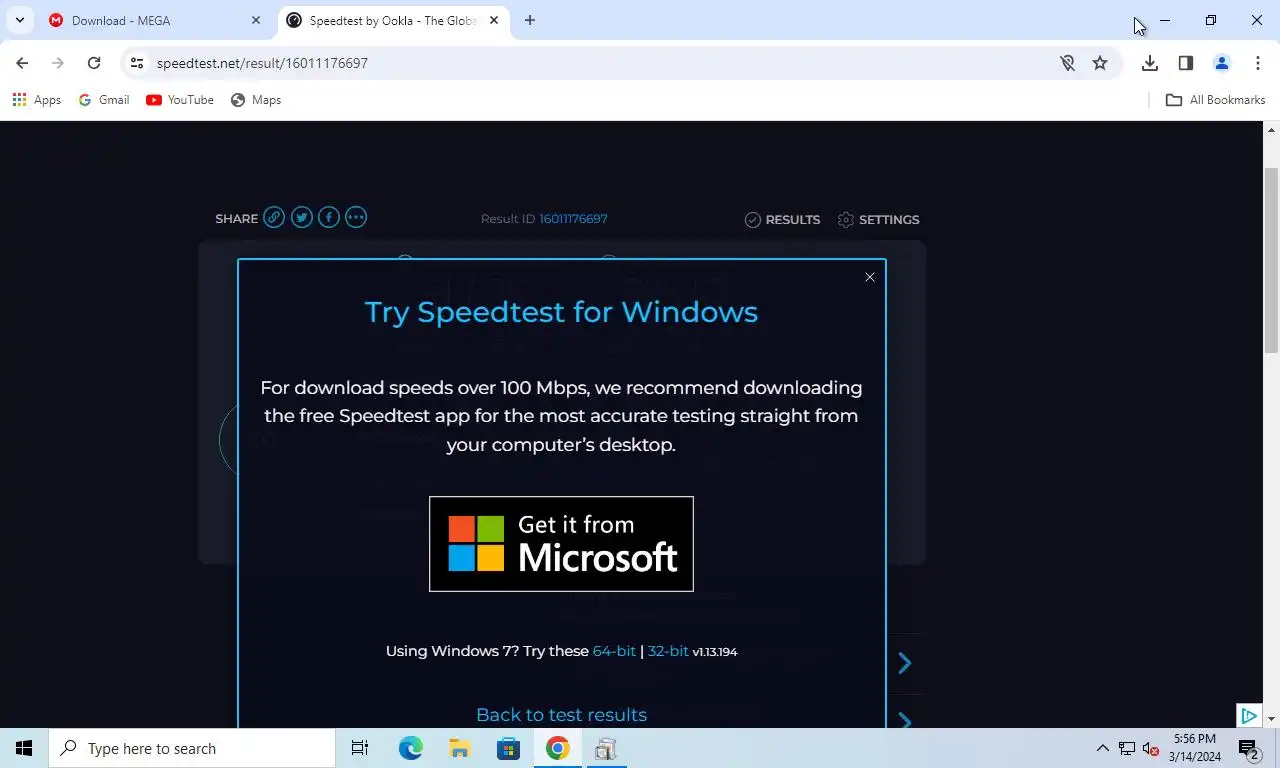The width and height of the screenshot is (1280, 768).
Task: Open network status tray icon
Action: click(1127, 748)
